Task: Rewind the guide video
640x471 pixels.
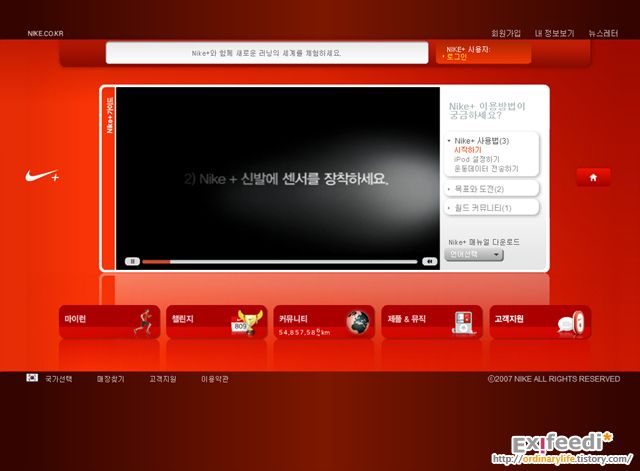Action: [x=429, y=261]
